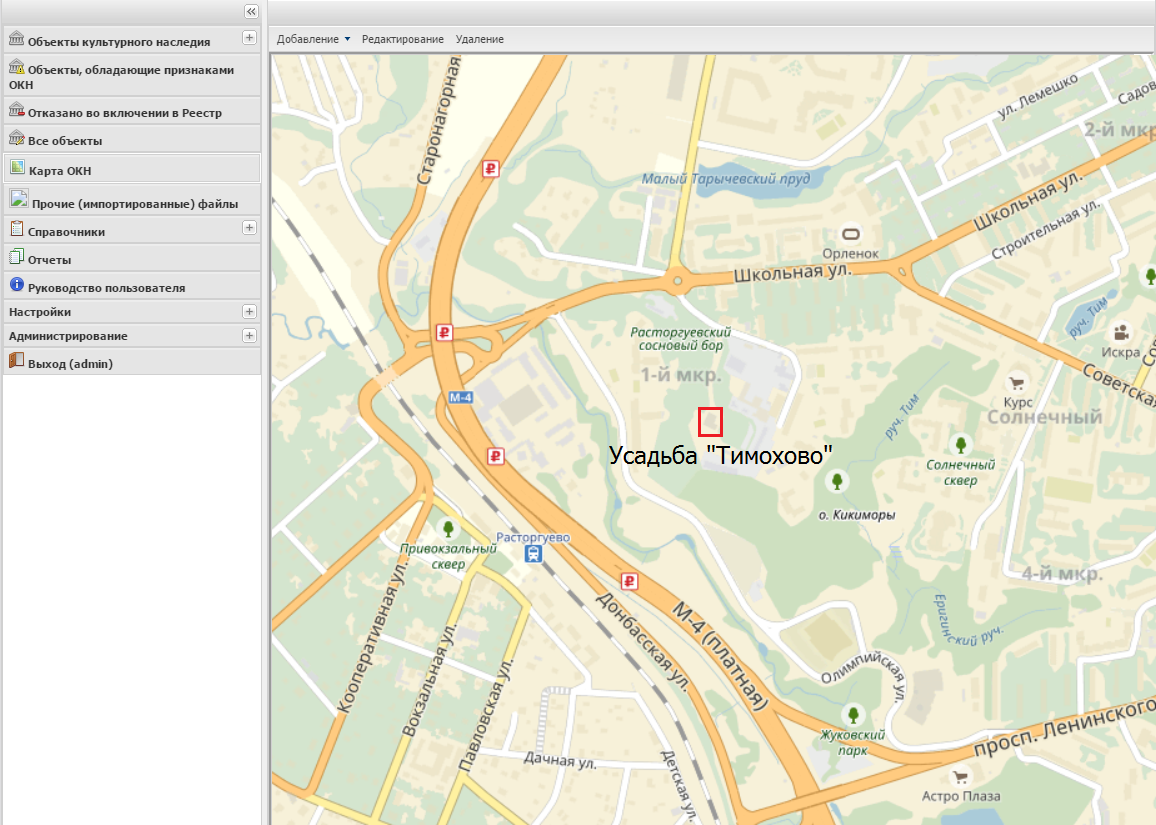The width and height of the screenshot is (1156, 825).
Task: Expand the Справочники section
Action: tap(249, 228)
